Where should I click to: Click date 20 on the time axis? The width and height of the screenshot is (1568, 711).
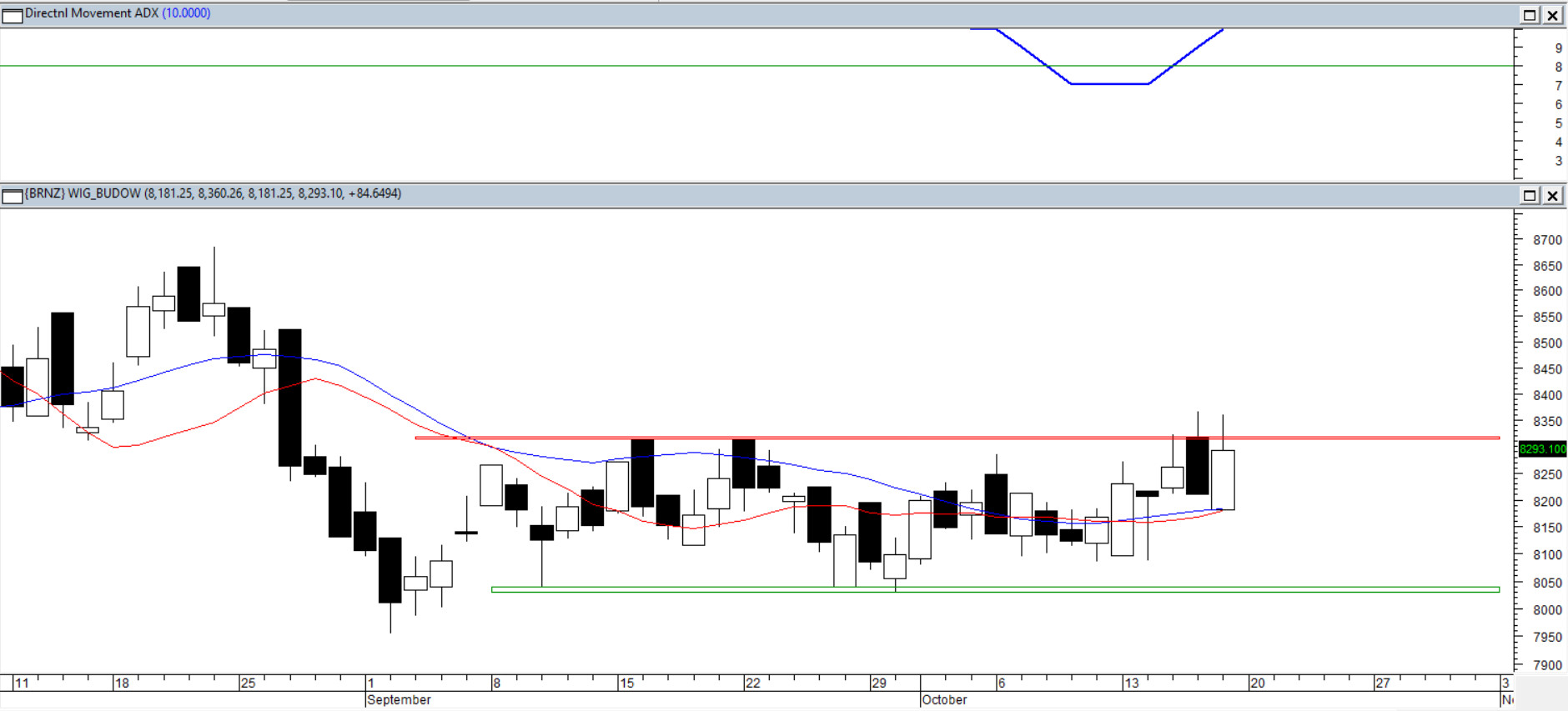click(x=1257, y=683)
